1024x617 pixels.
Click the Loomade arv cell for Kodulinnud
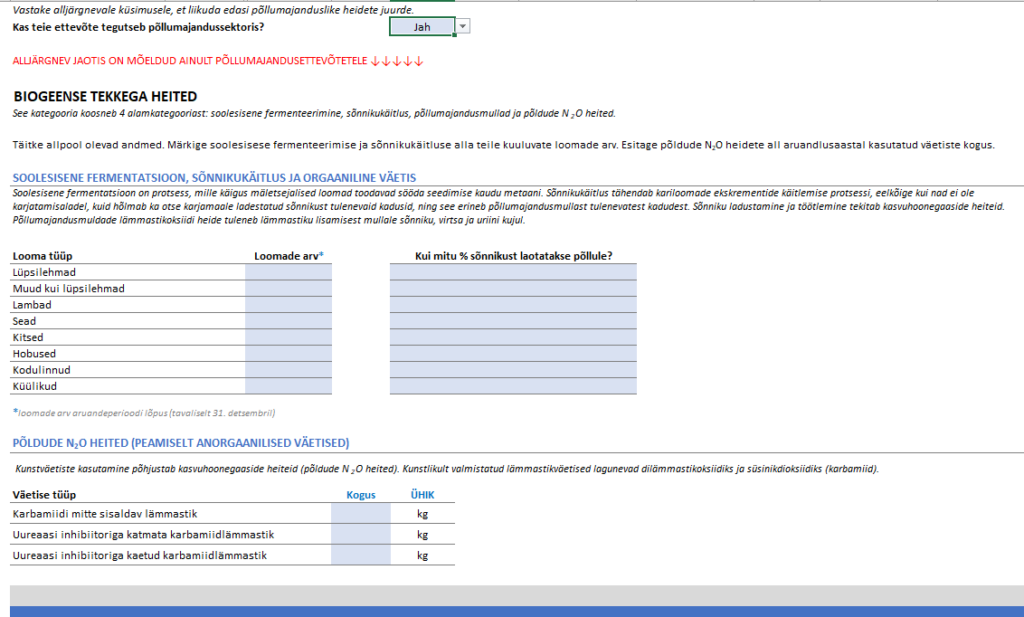(x=288, y=370)
